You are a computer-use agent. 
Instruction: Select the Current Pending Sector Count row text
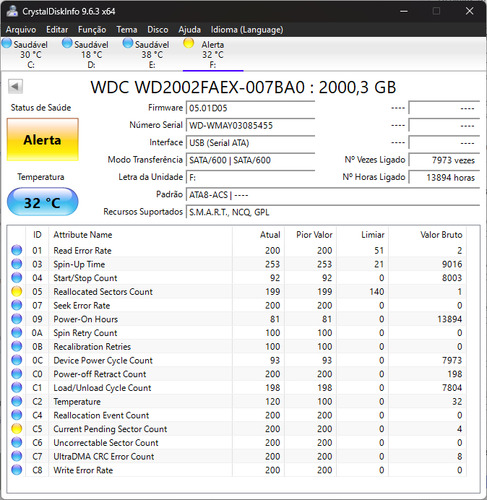click(x=110, y=429)
